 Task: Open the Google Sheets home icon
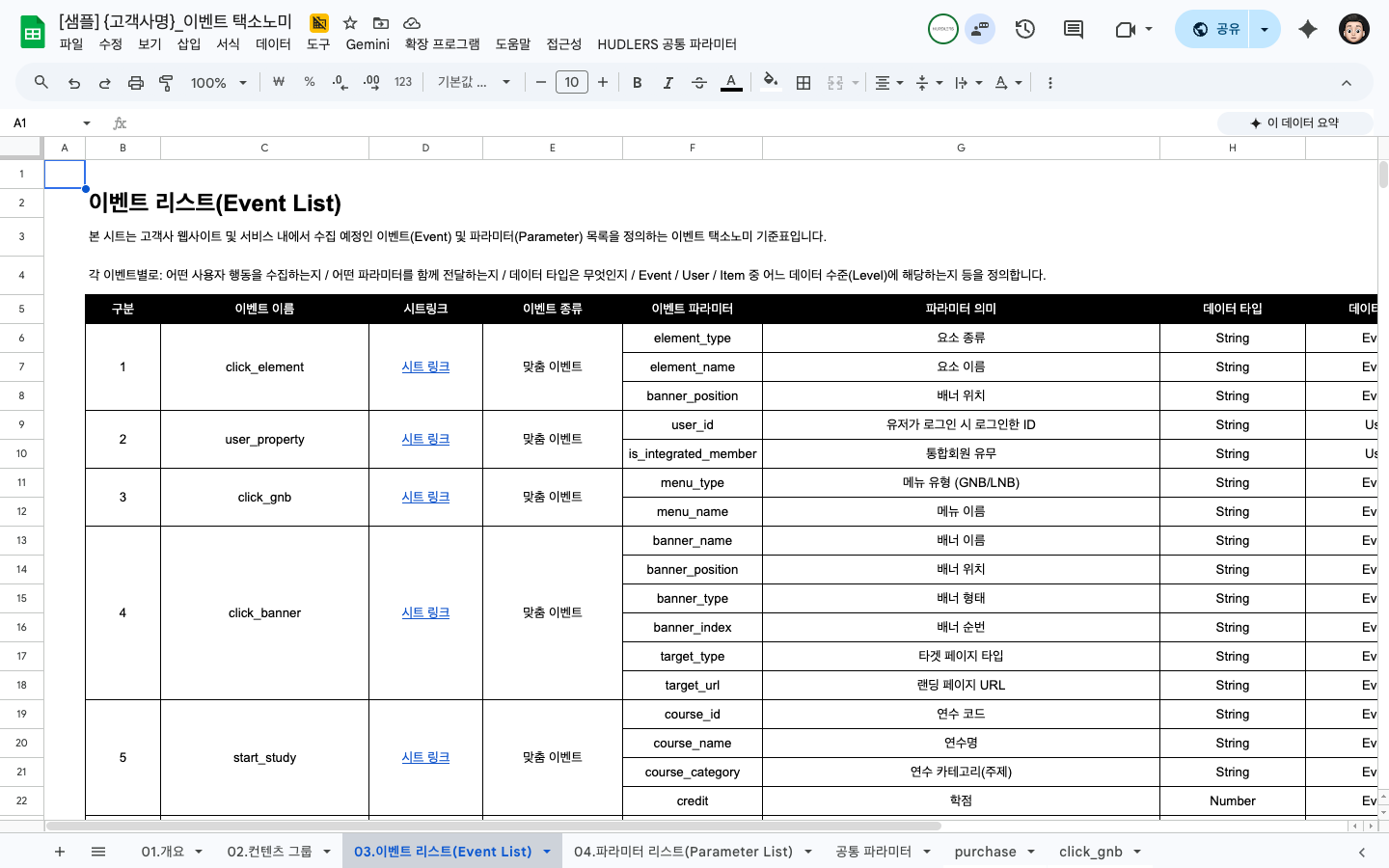pos(33,32)
